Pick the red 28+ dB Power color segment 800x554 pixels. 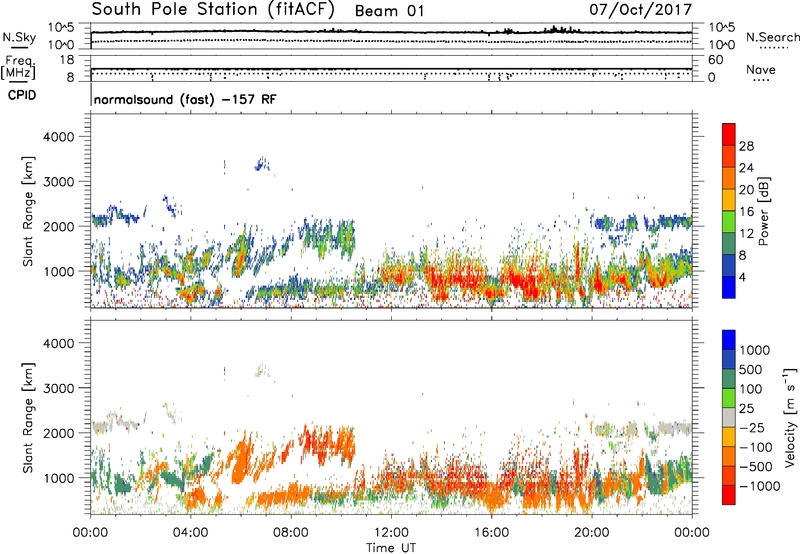(x=729, y=134)
